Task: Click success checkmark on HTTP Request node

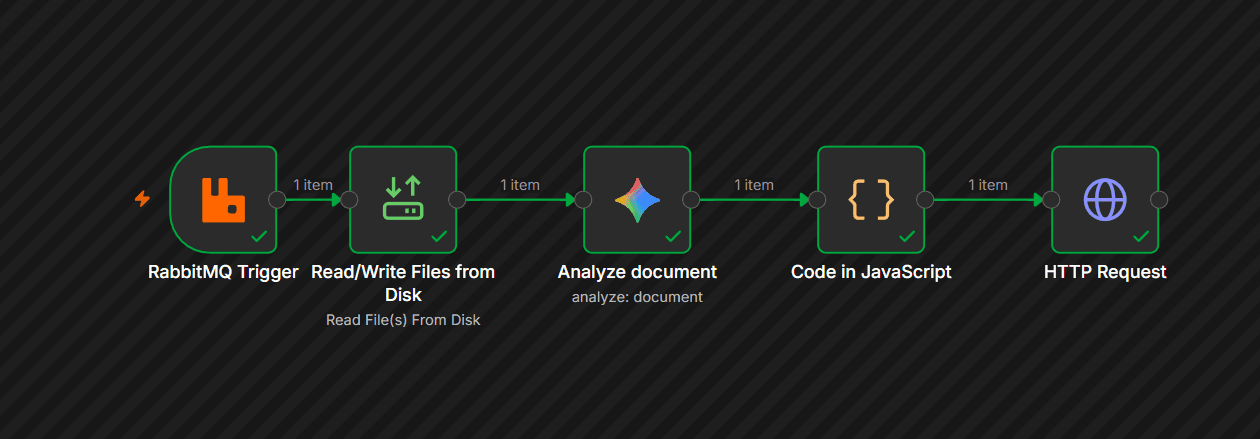Action: (x=1141, y=236)
